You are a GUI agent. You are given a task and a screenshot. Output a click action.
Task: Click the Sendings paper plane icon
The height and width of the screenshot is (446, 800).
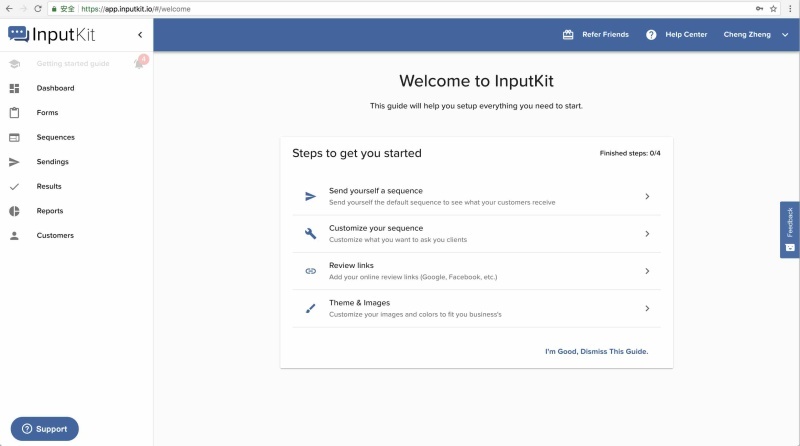coord(14,162)
